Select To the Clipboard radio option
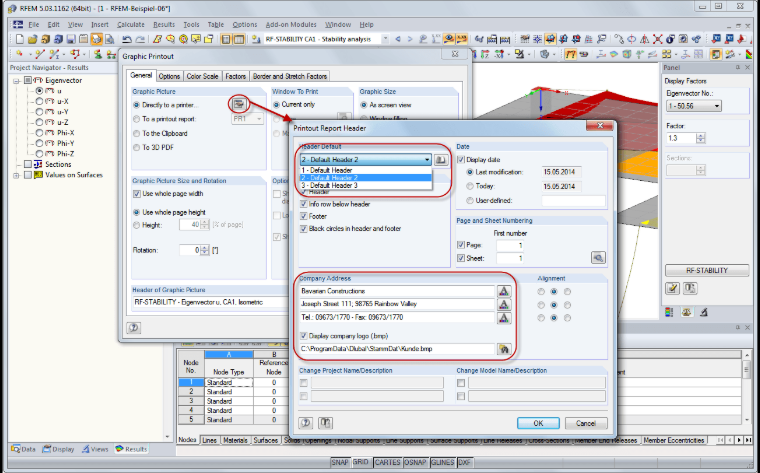The height and width of the screenshot is (473, 760). coord(137,133)
